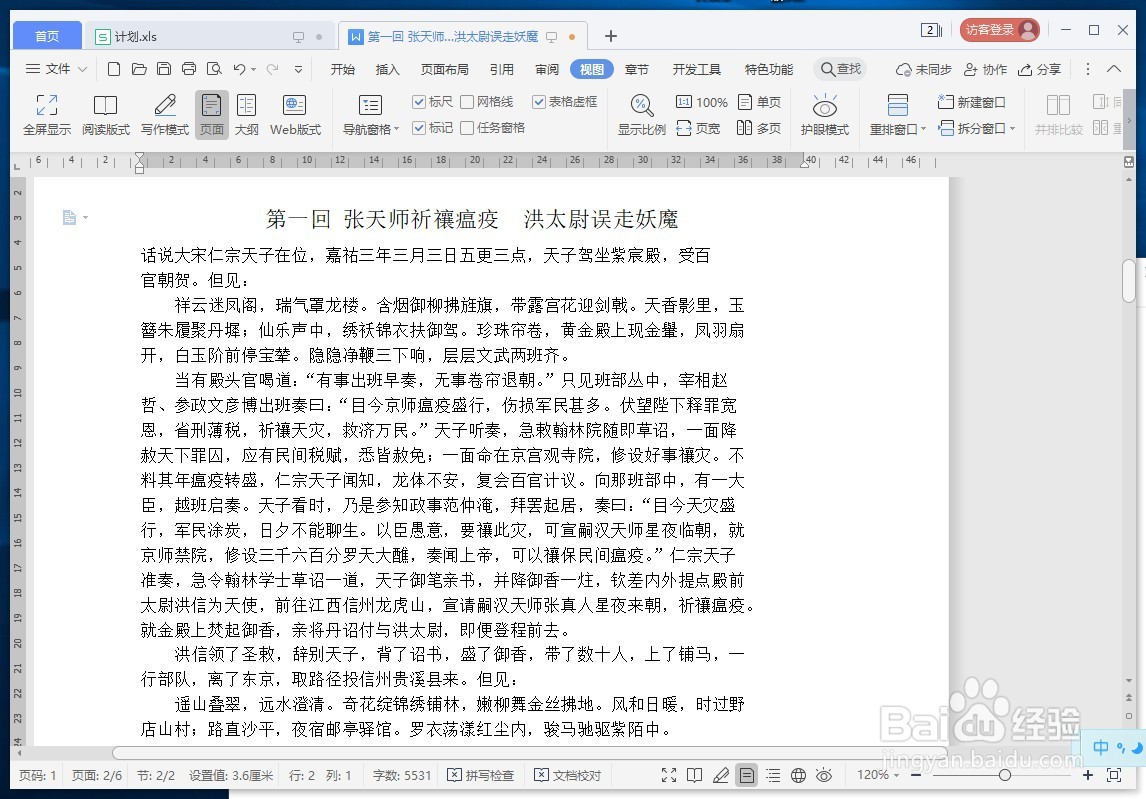Click the new document icon in quick toolbar
Image resolution: width=1146 pixels, height=799 pixels.
(x=114, y=69)
